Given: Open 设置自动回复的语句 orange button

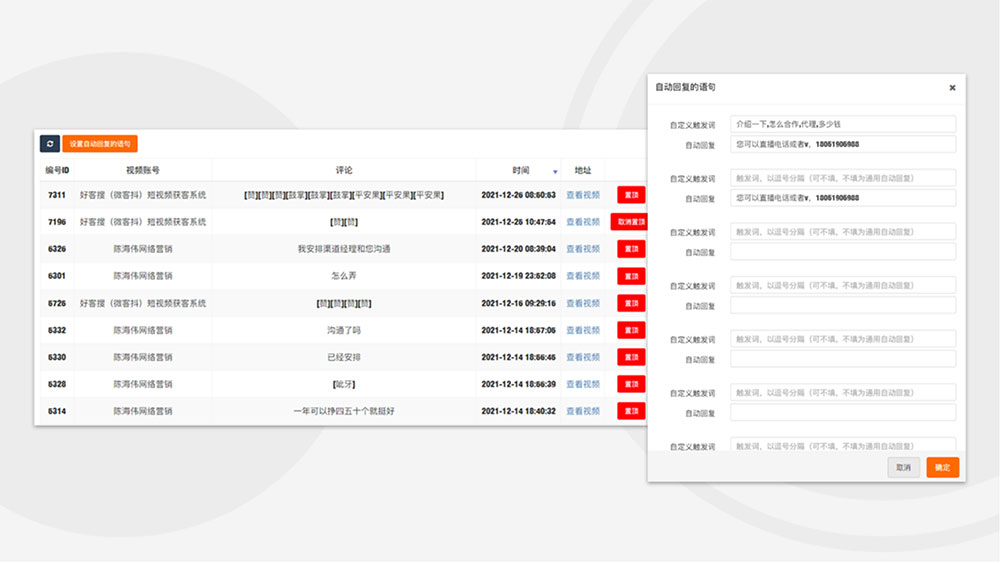Looking at the screenshot, I should pyautogui.click(x=100, y=144).
